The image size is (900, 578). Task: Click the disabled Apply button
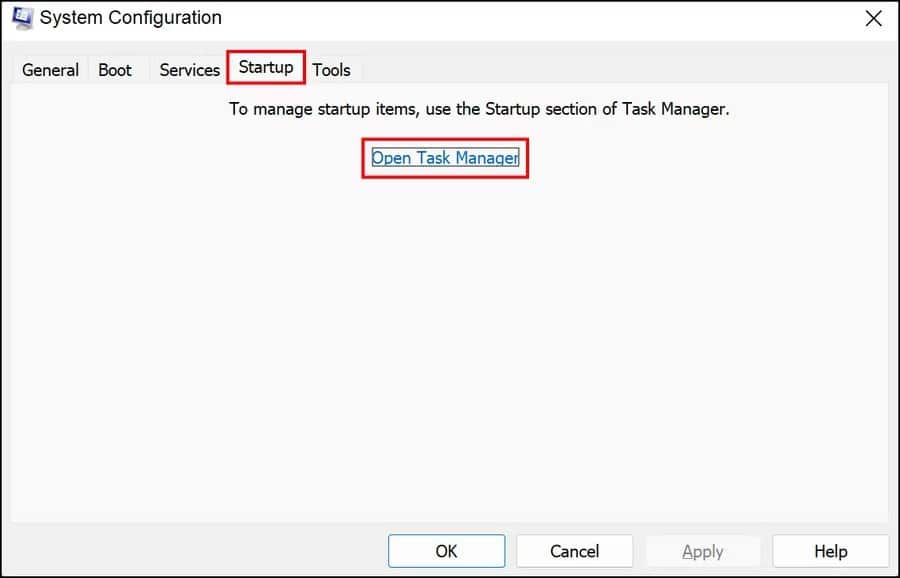tap(703, 551)
